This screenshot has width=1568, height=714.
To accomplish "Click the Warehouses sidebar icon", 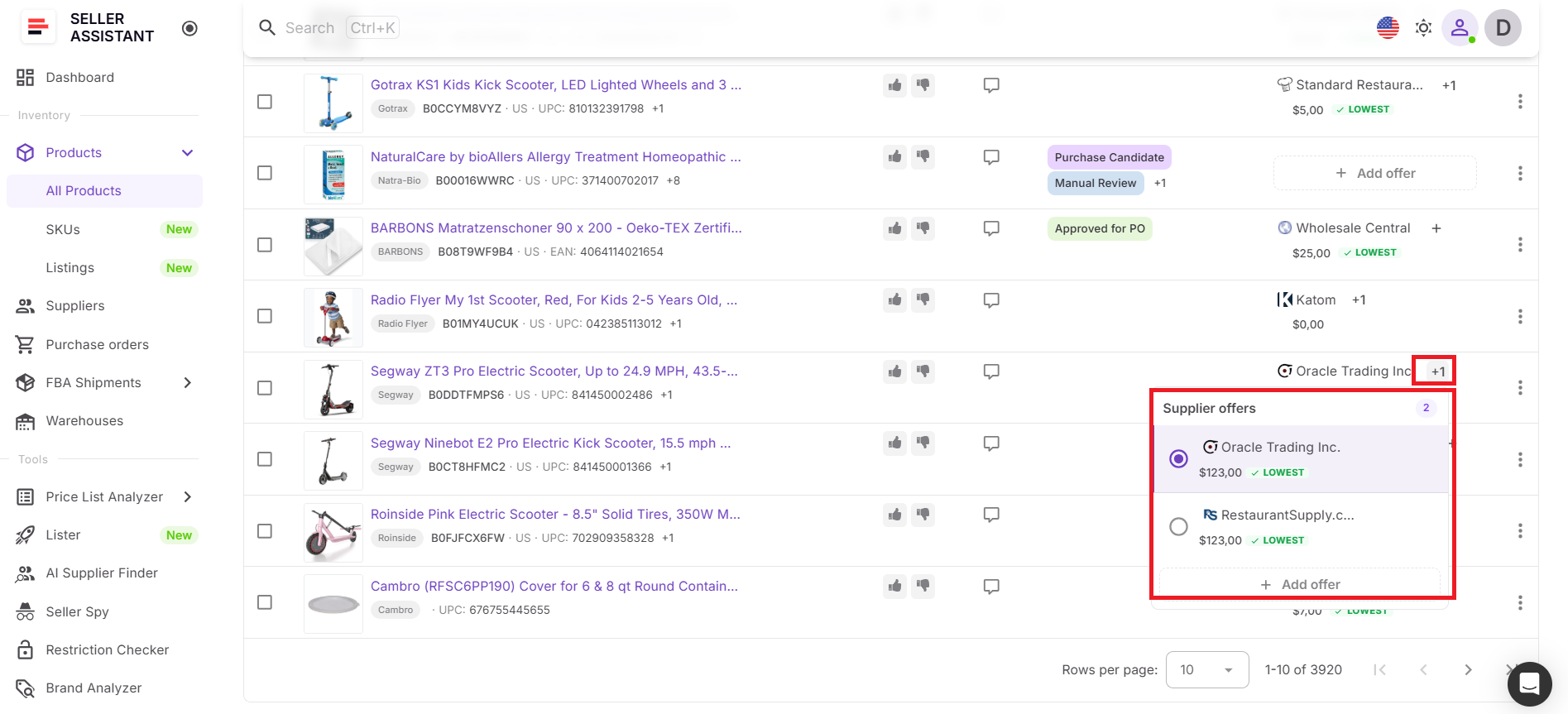I will 26,421.
